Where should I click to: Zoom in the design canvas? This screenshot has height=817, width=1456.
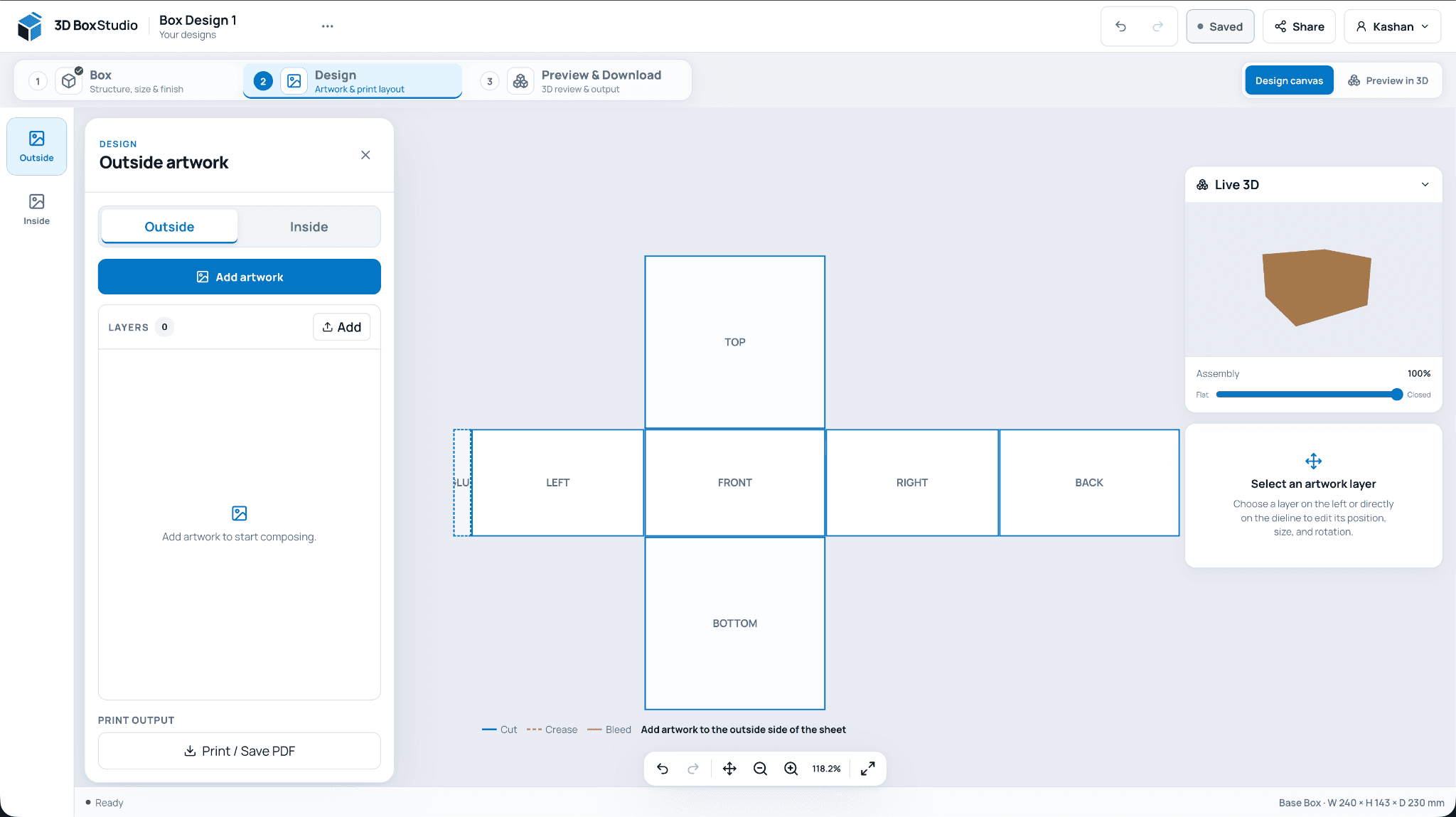click(x=791, y=769)
